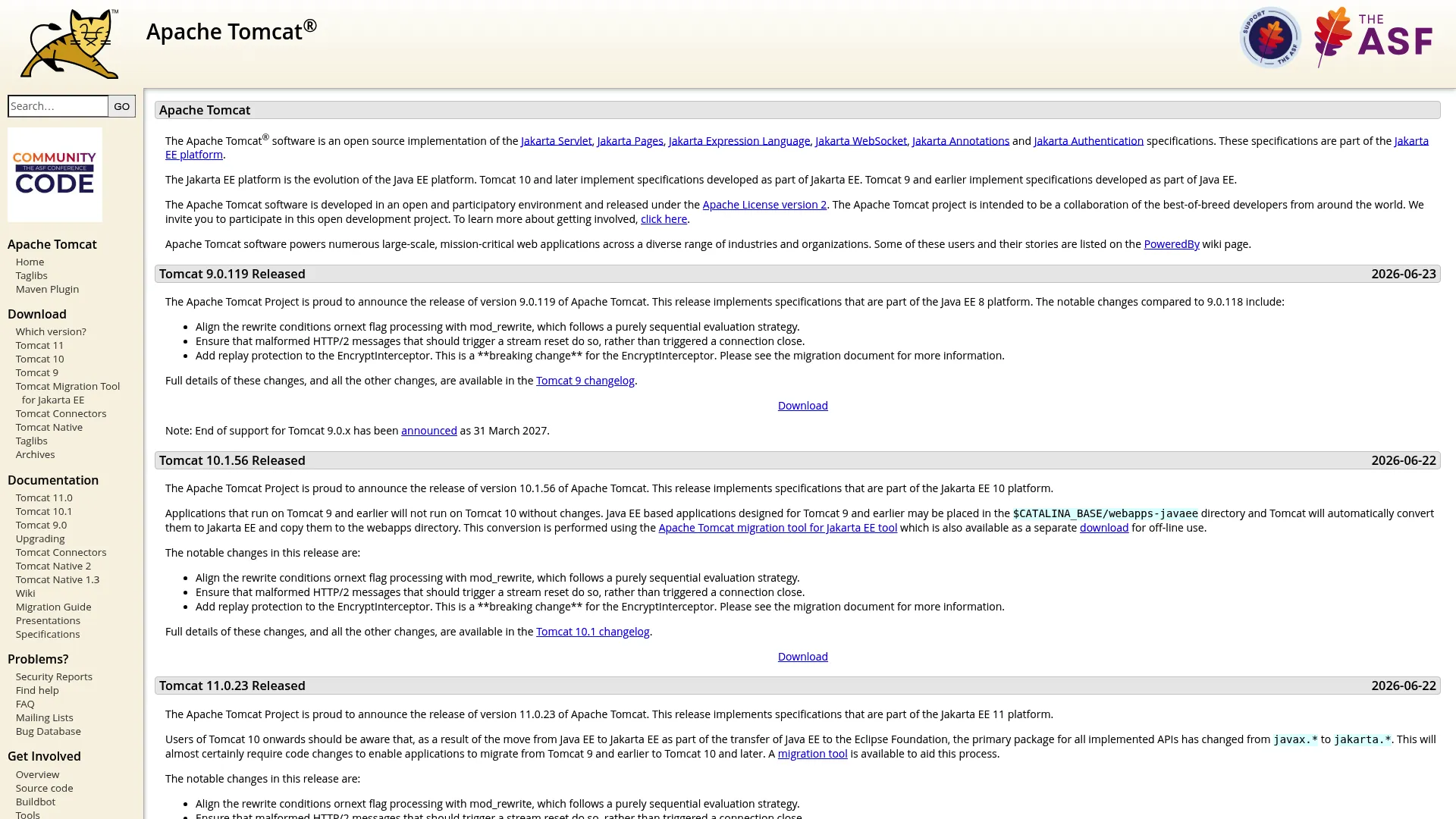Click the Tomcat 11.0.23 Released heading

[x=232, y=686]
